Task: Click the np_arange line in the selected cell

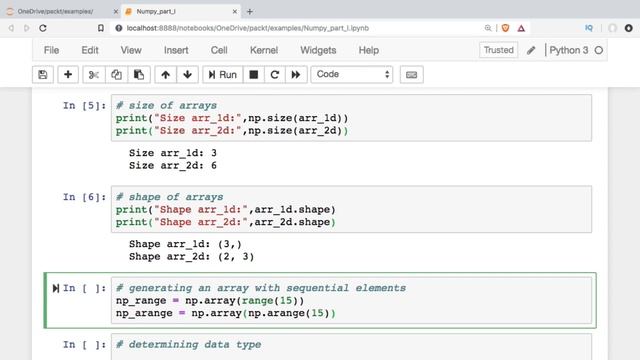Action: [226, 313]
